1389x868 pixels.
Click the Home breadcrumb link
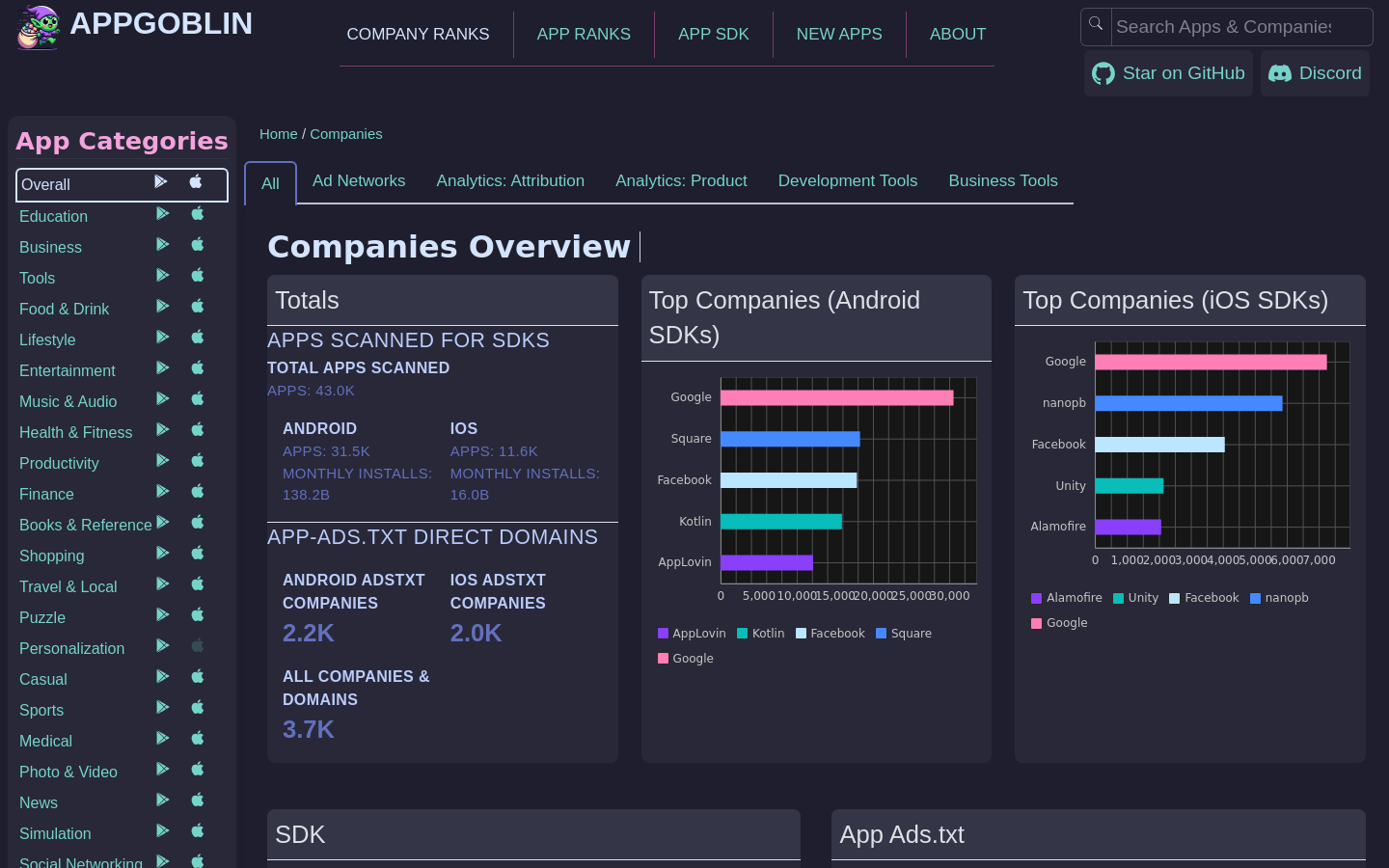click(x=279, y=134)
